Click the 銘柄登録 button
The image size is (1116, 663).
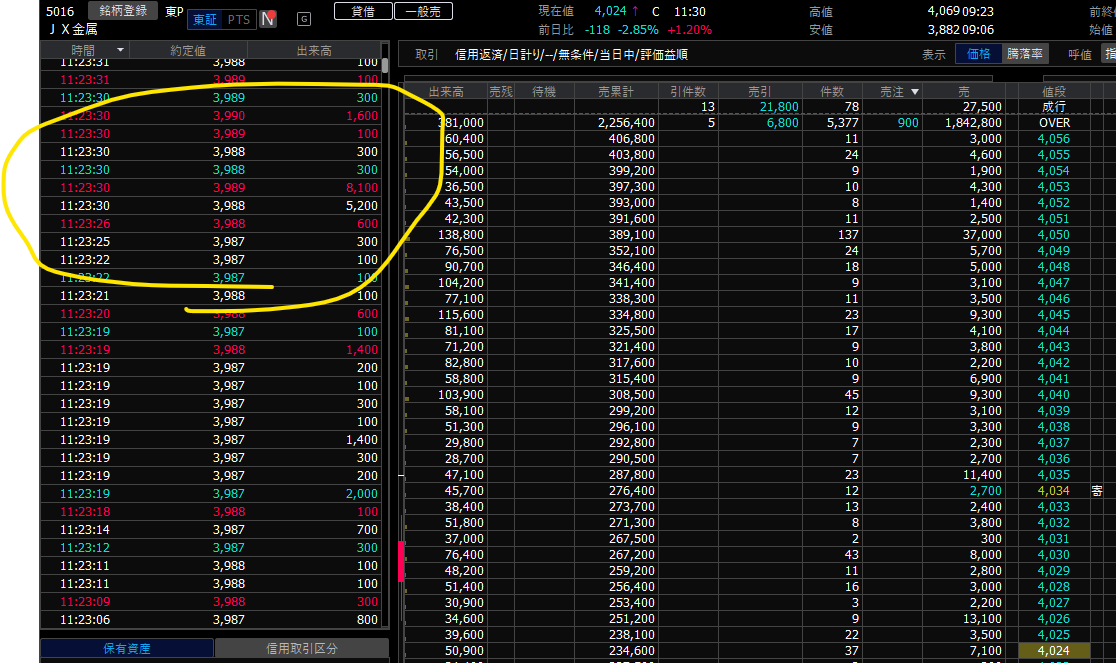coord(123,11)
